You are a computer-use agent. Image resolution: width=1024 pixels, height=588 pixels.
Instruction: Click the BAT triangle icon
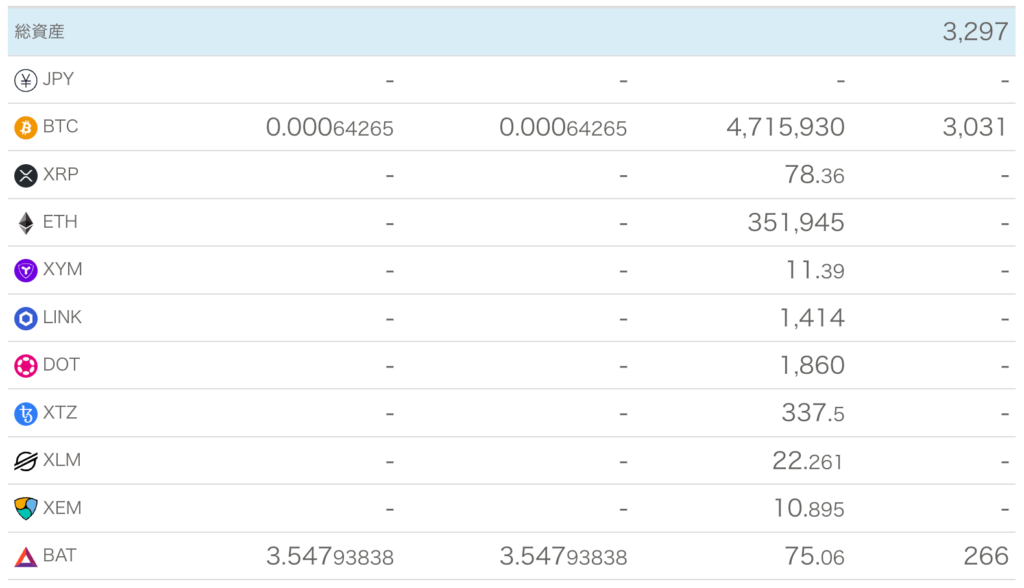coord(25,557)
